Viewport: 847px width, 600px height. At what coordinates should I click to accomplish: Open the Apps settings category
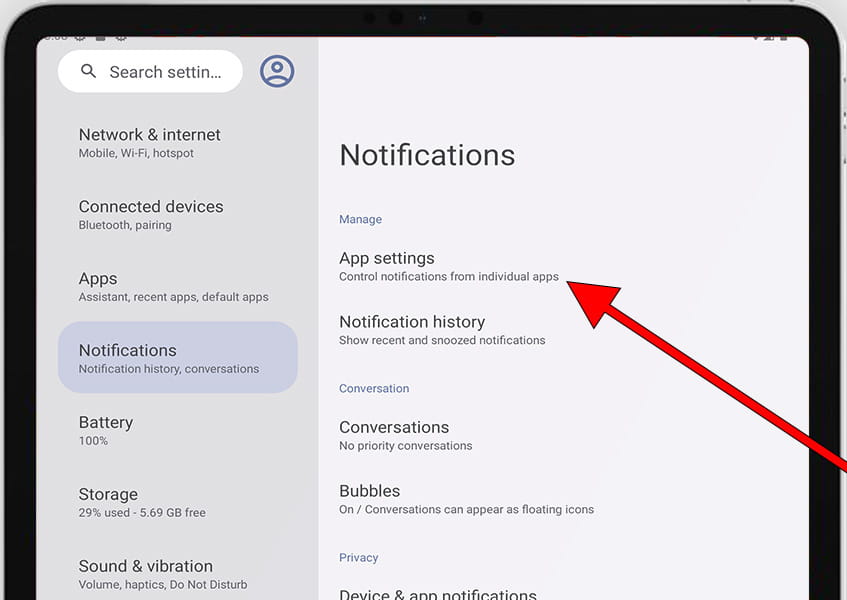(x=177, y=286)
